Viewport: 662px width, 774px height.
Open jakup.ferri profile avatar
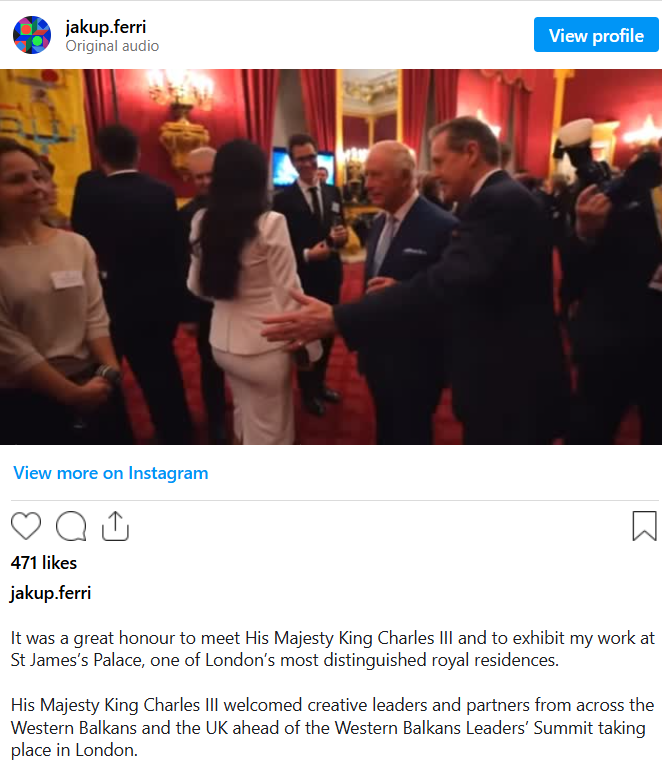[x=32, y=35]
